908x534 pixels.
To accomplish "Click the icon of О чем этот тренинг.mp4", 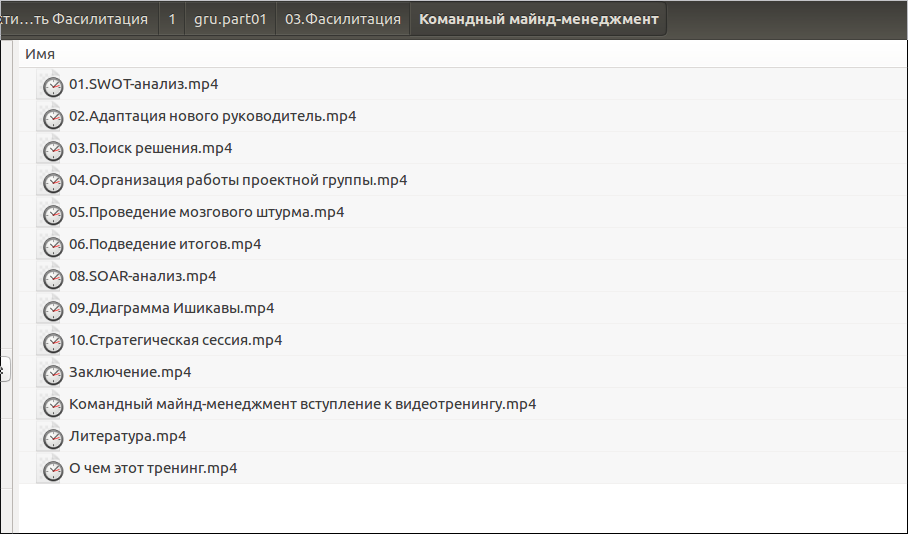I will point(52,469).
